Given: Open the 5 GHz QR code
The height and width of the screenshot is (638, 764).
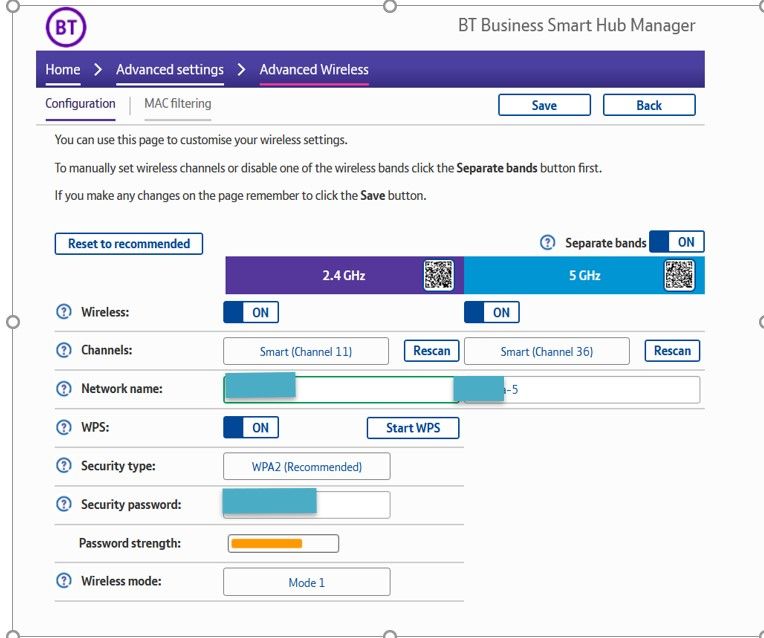Looking at the screenshot, I should click(679, 275).
